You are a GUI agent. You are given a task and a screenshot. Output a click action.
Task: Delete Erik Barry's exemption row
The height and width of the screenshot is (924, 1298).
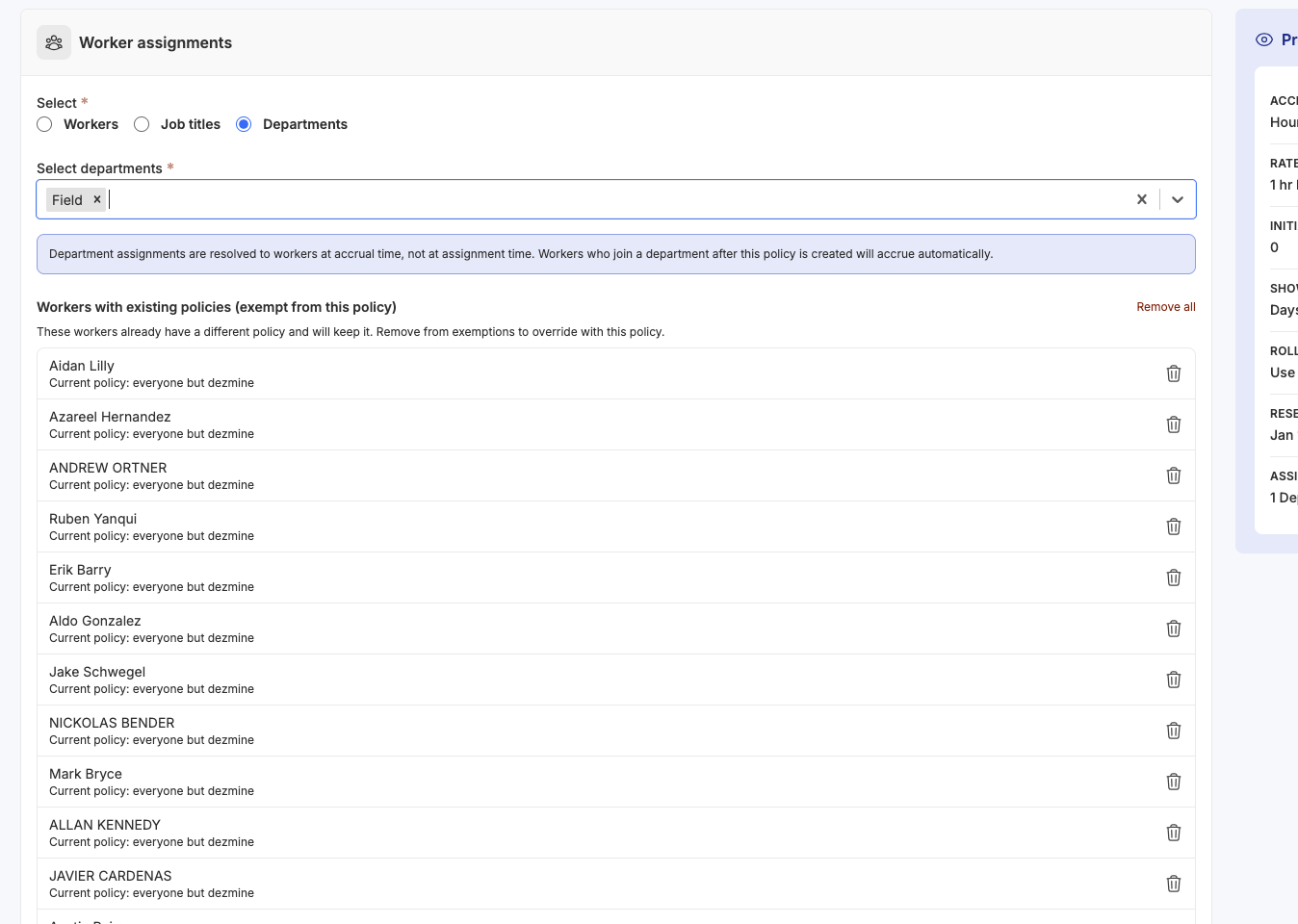tap(1173, 577)
